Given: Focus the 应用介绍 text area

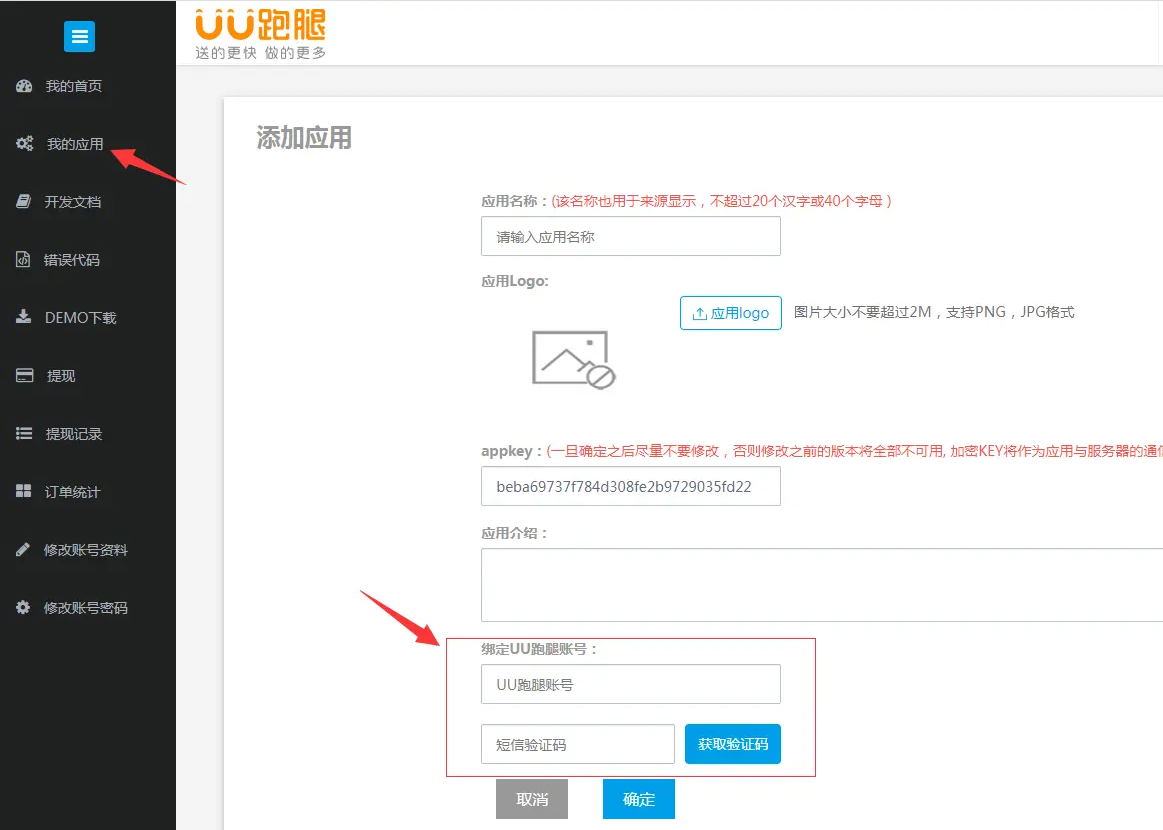Looking at the screenshot, I should [822, 585].
